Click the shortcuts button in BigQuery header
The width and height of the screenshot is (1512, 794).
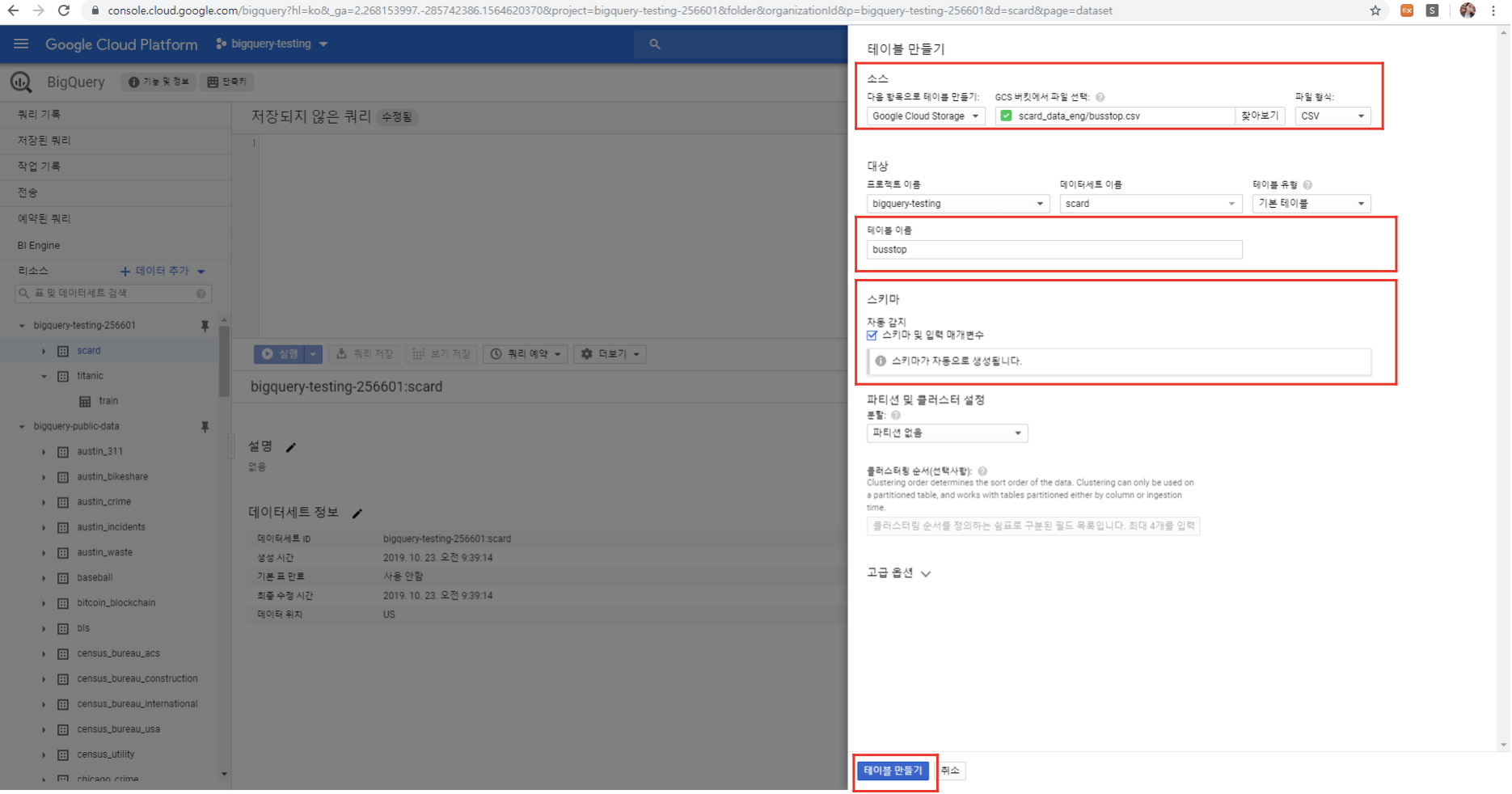(227, 82)
